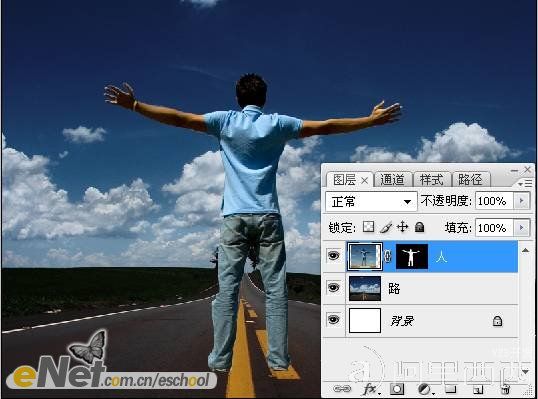Minimize the layers panel

514,170
